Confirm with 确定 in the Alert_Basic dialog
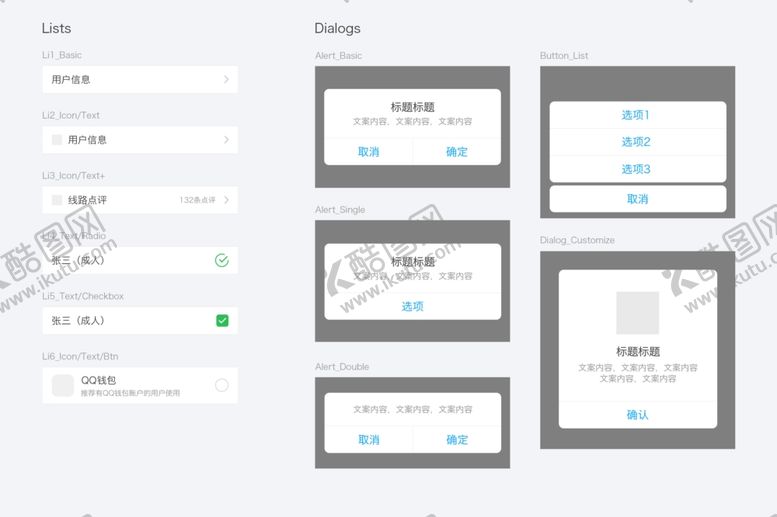 pyautogui.click(x=457, y=152)
